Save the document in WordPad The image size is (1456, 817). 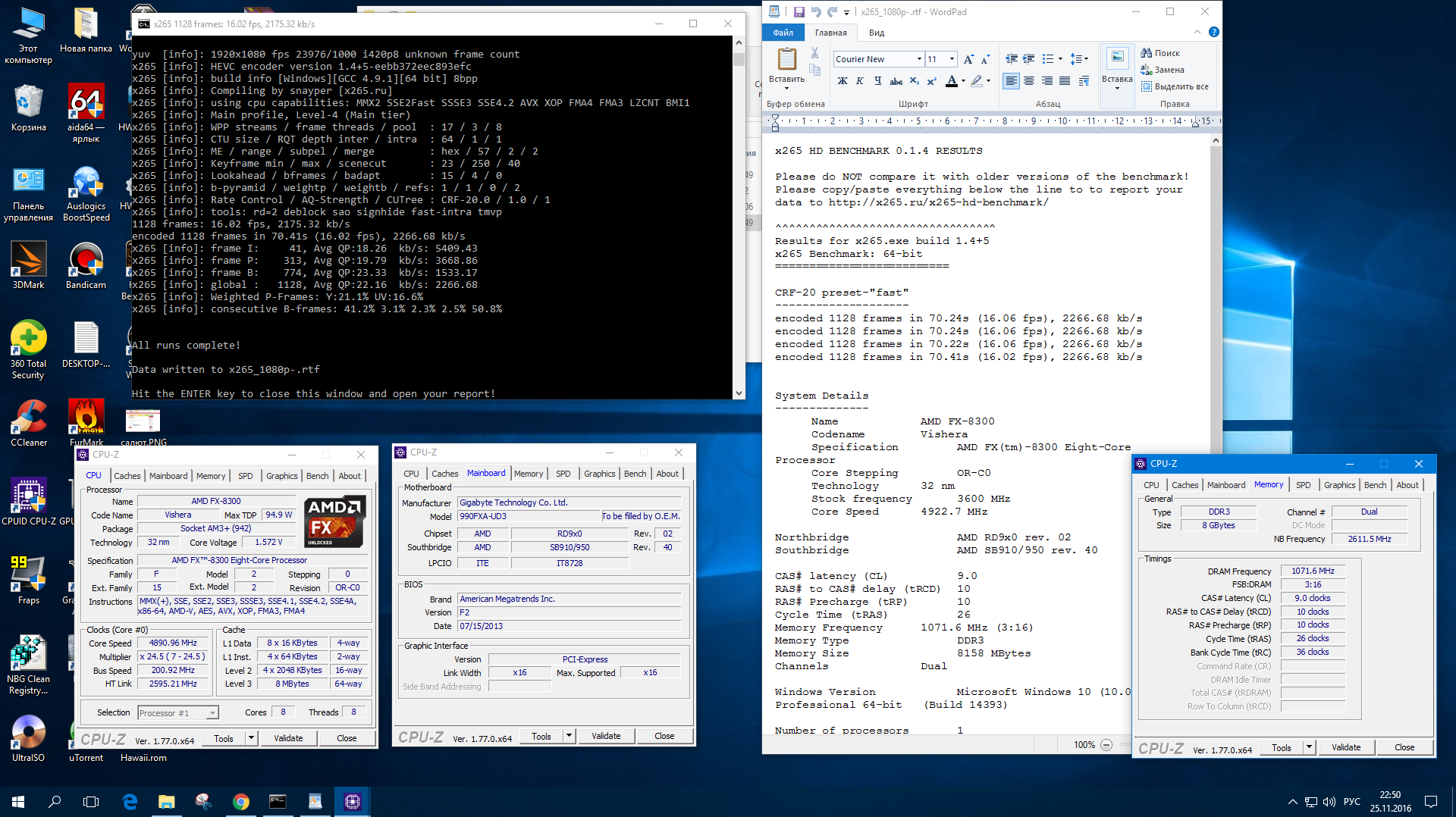tap(799, 12)
